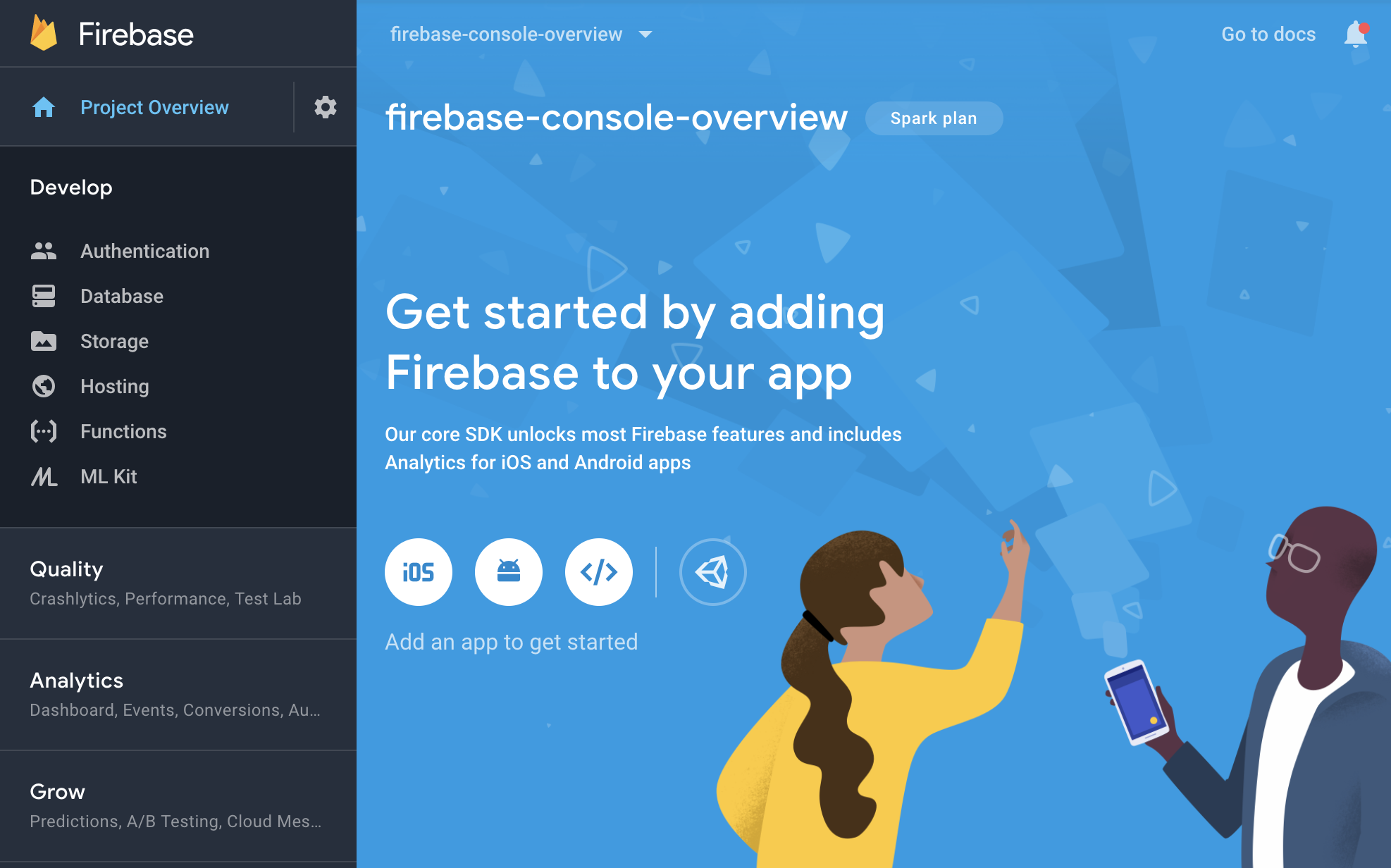The image size is (1391, 868).
Task: Expand the project selector dropdown
Action: (x=647, y=33)
